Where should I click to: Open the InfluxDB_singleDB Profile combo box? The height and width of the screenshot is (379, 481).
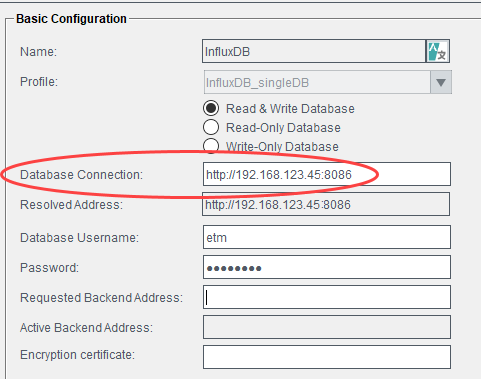tap(328, 82)
